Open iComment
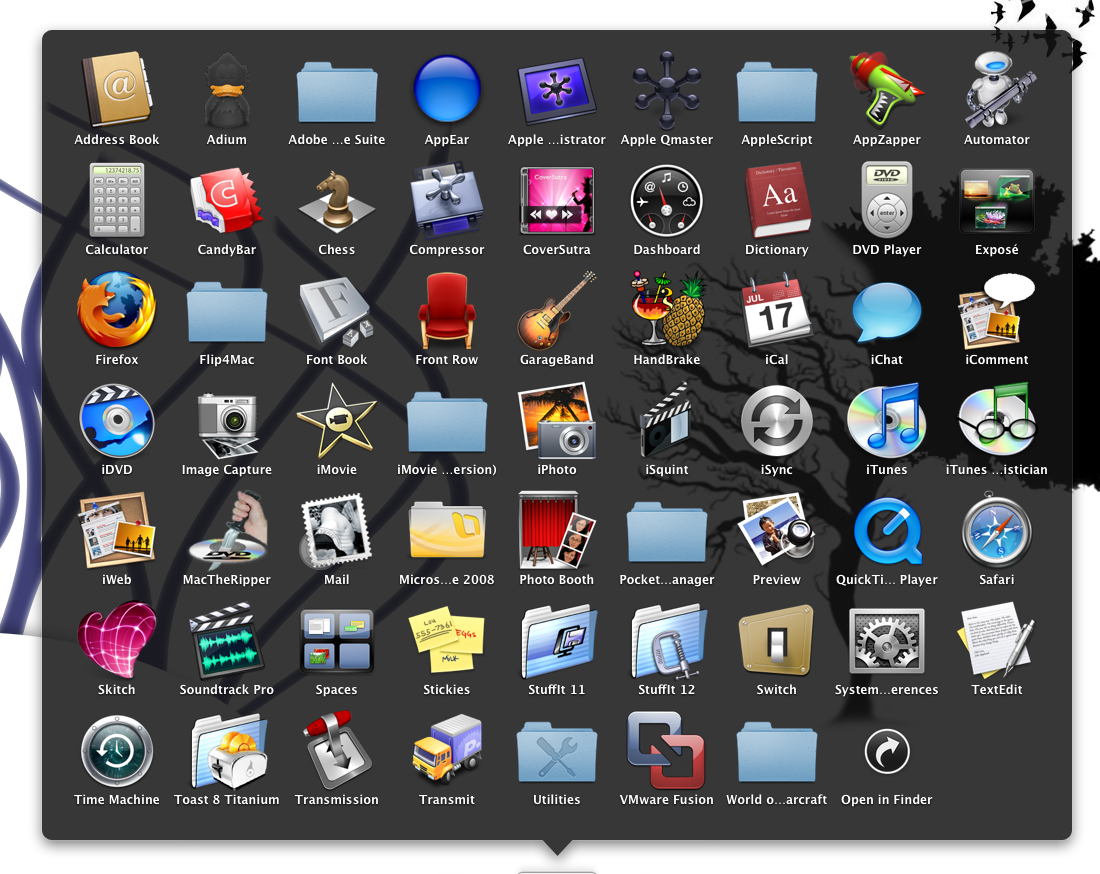 tap(997, 310)
